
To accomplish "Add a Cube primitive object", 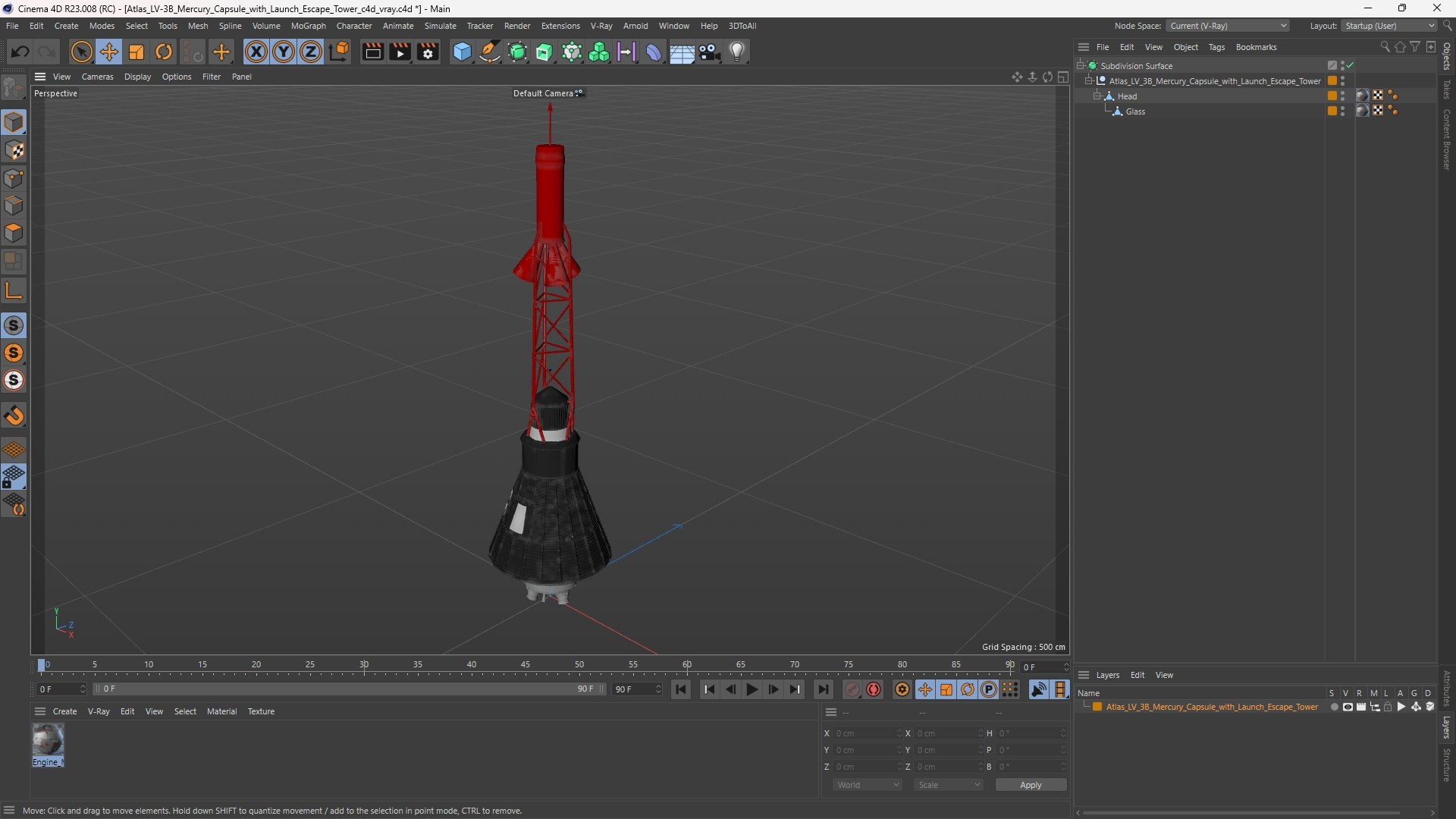I will point(462,52).
